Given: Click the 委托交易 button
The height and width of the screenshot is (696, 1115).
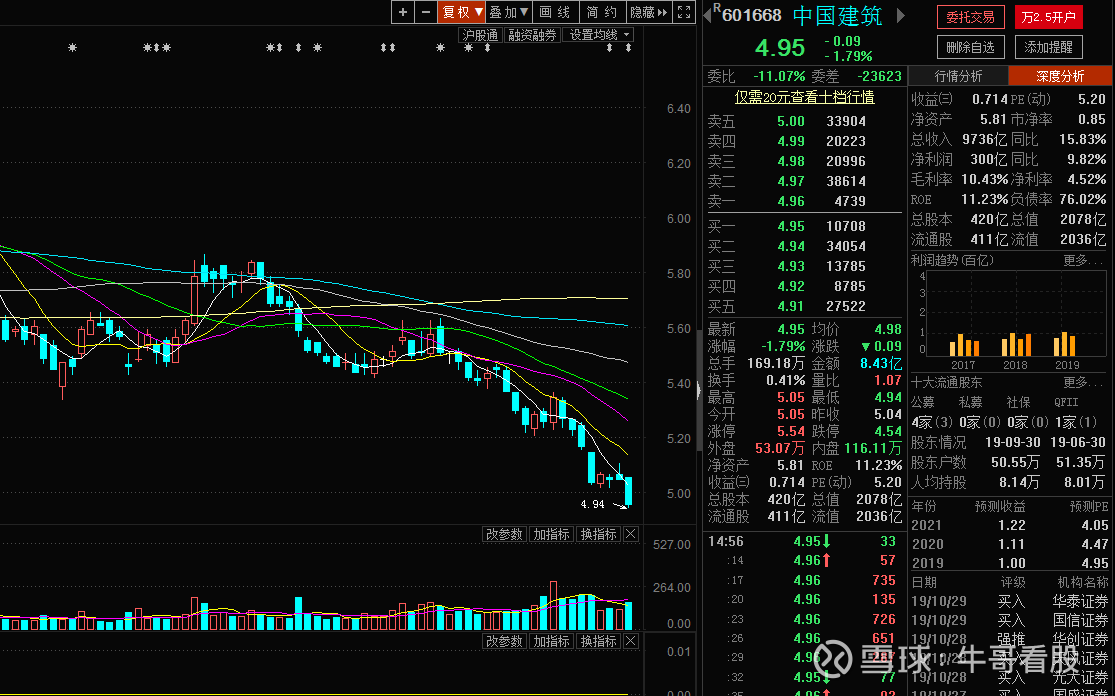Looking at the screenshot, I should [970, 17].
